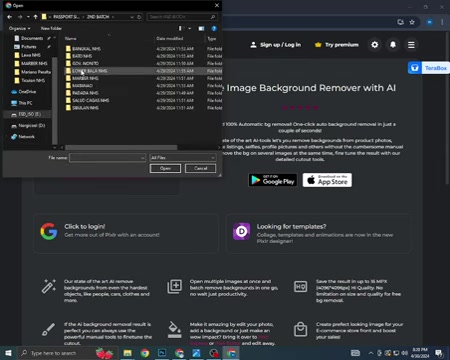This screenshot has height=360, width=450.
Task: Open Pictures in the navigation pane
Action: click(x=29, y=47)
